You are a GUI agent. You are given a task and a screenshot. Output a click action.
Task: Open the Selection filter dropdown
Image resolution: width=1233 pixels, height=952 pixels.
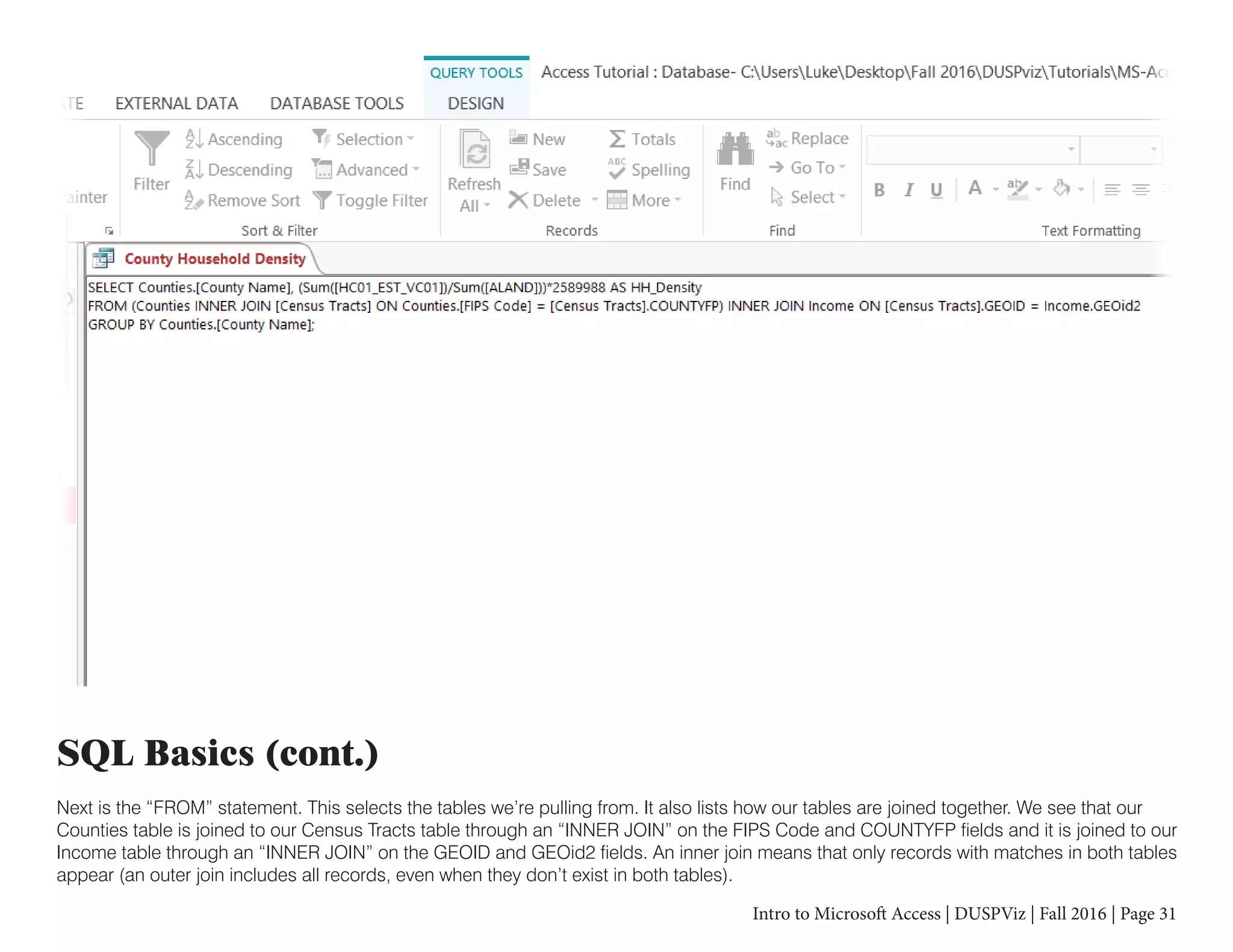point(363,139)
